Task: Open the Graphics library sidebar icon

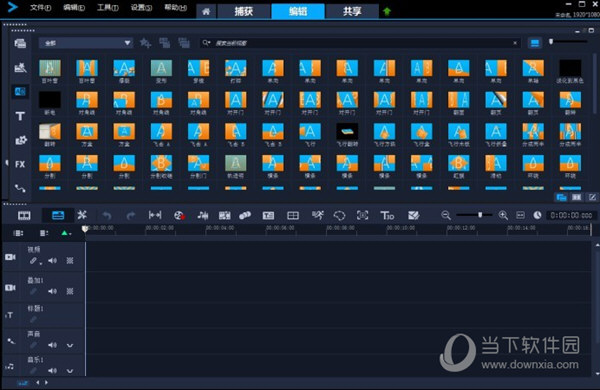Action: pyautogui.click(x=20, y=140)
